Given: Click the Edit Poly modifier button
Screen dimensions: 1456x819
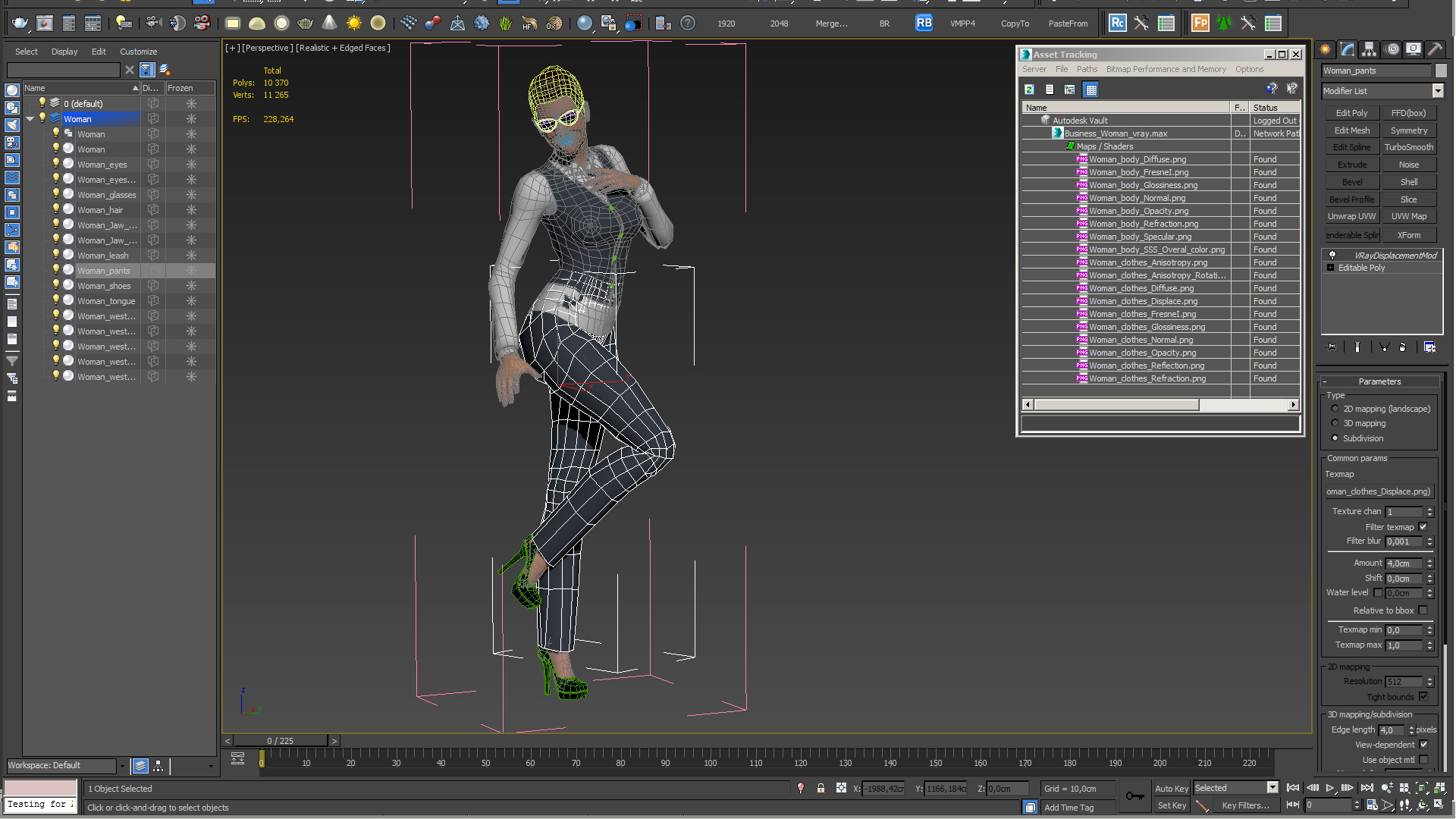Looking at the screenshot, I should pyautogui.click(x=1351, y=113).
